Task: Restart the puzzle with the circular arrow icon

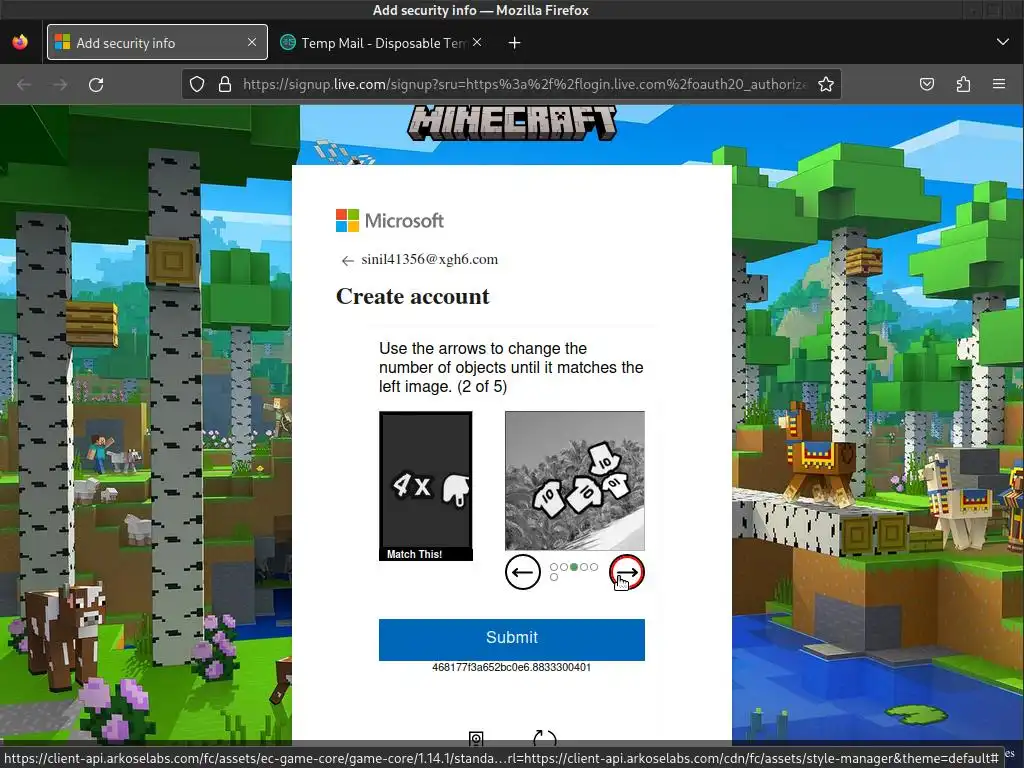Action: (545, 739)
